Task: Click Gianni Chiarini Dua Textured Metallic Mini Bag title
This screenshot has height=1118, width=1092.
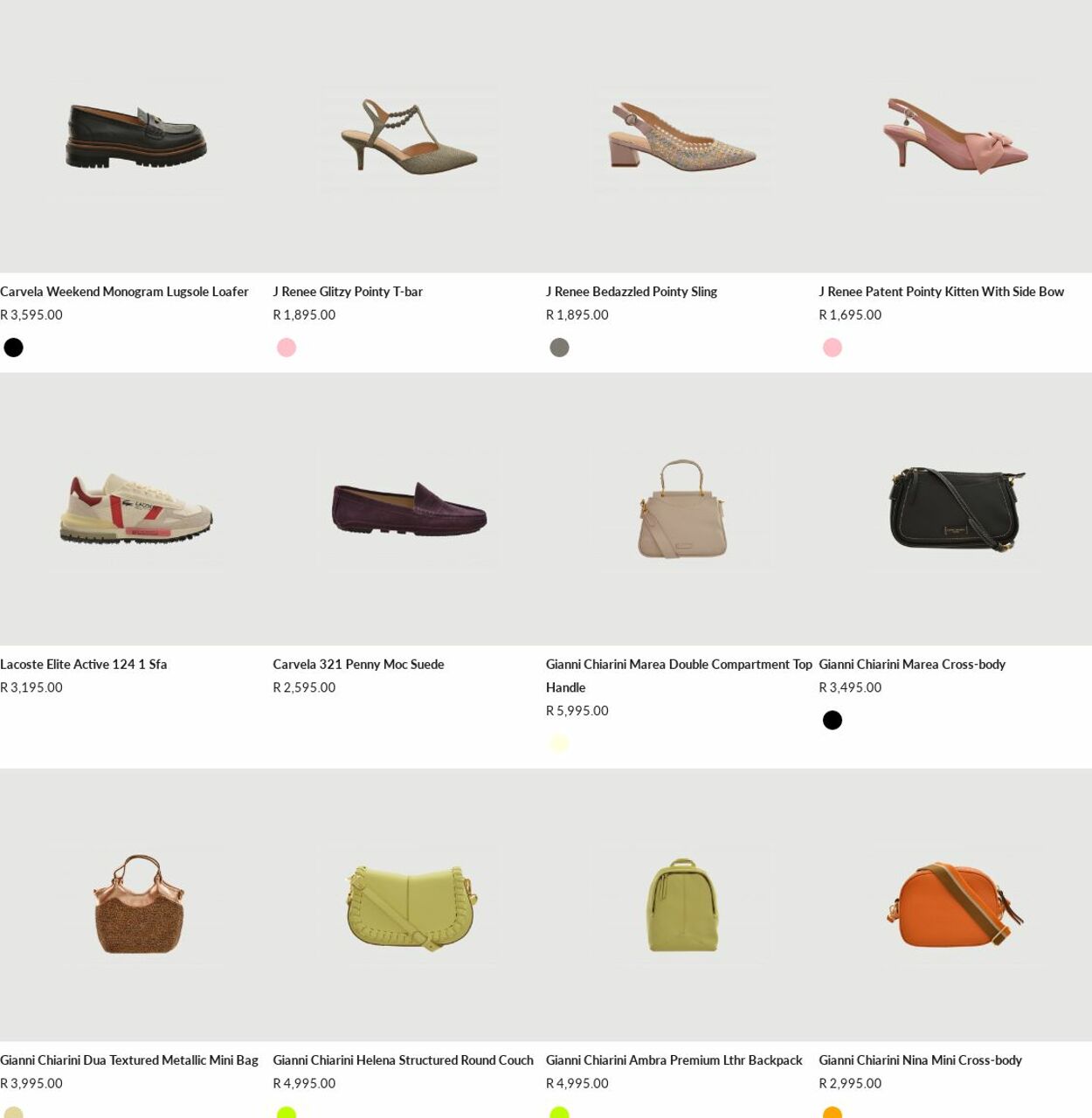Action: point(129,1060)
